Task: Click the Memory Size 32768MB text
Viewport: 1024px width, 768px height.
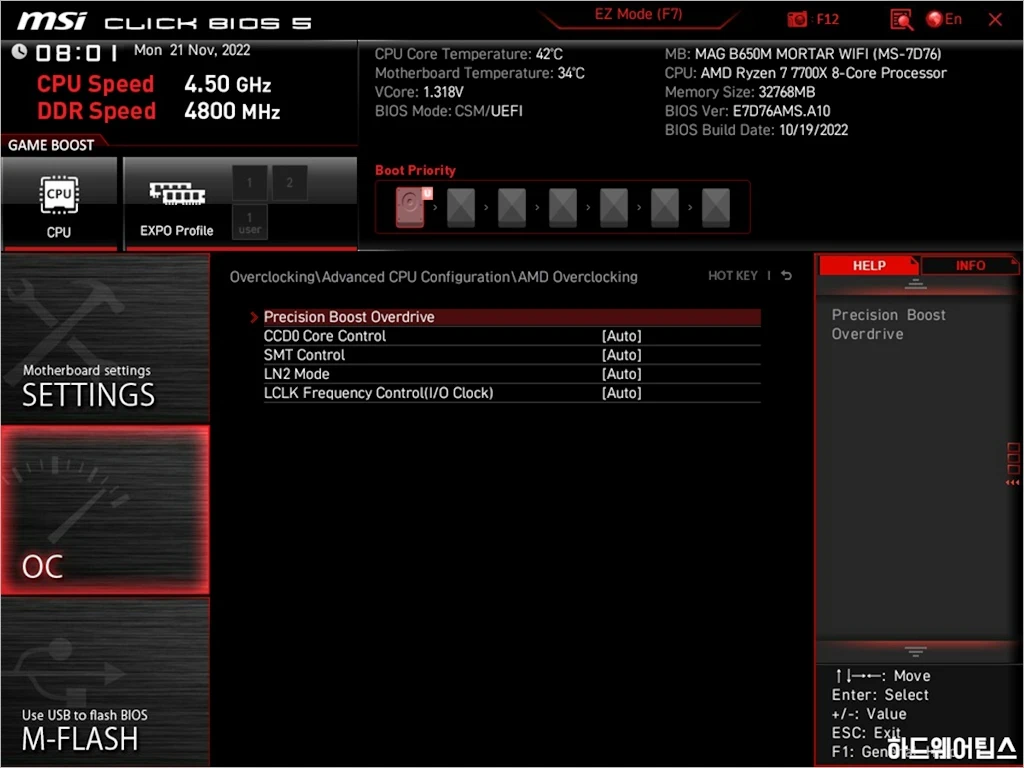Action: point(739,92)
